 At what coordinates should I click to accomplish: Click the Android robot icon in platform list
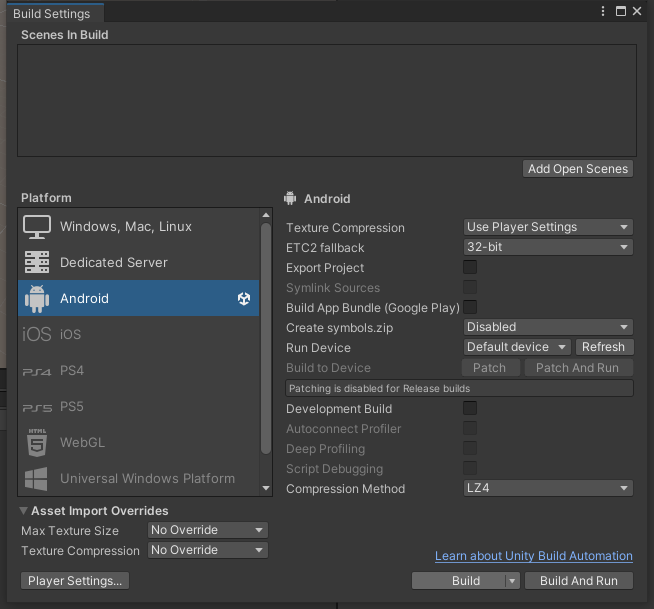(x=37, y=298)
